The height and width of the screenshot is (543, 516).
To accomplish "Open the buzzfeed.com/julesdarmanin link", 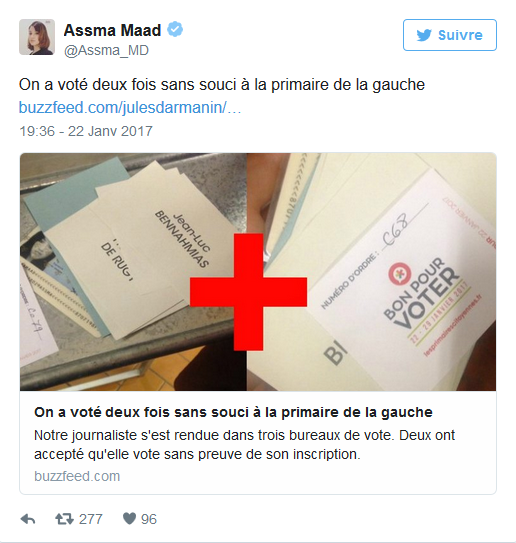I will click(x=130, y=108).
